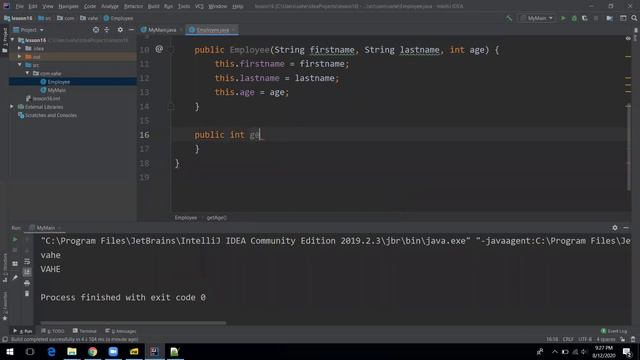
Task: Toggle soft-wrap in the Run console
Action: pyautogui.click(x=27, y=261)
